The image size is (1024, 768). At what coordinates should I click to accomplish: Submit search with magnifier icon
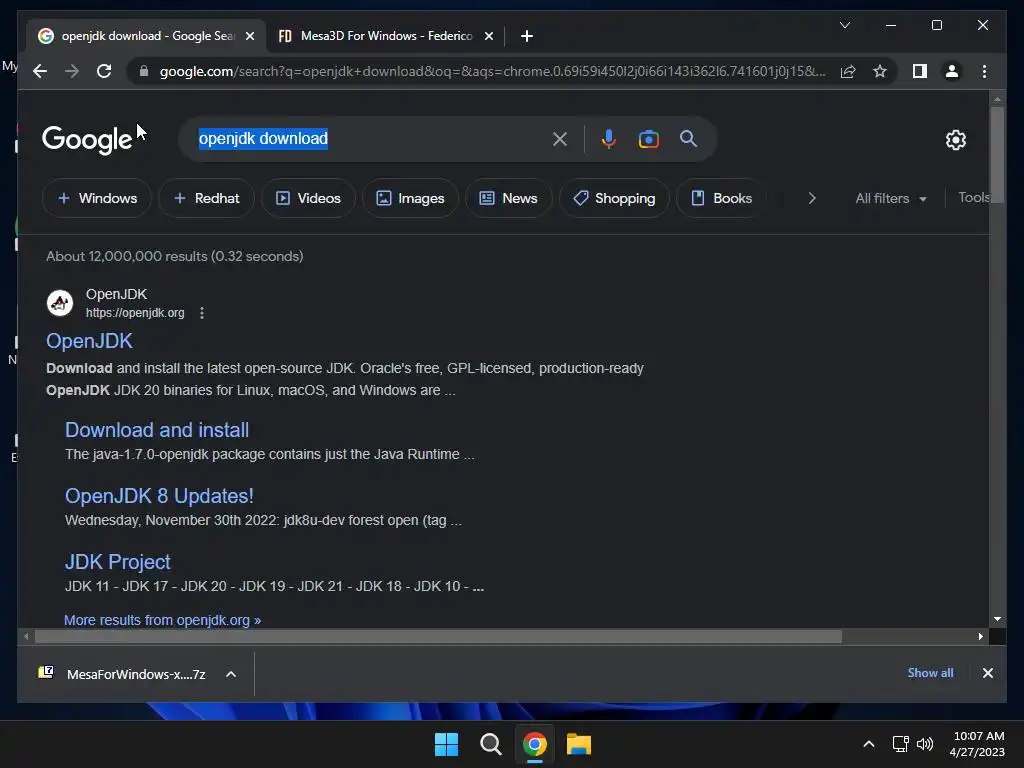click(688, 138)
